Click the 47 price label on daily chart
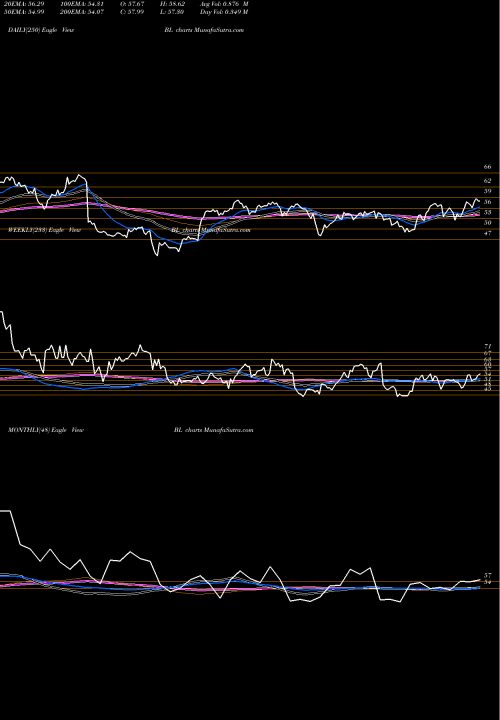The image size is (500, 720). pos(488,233)
